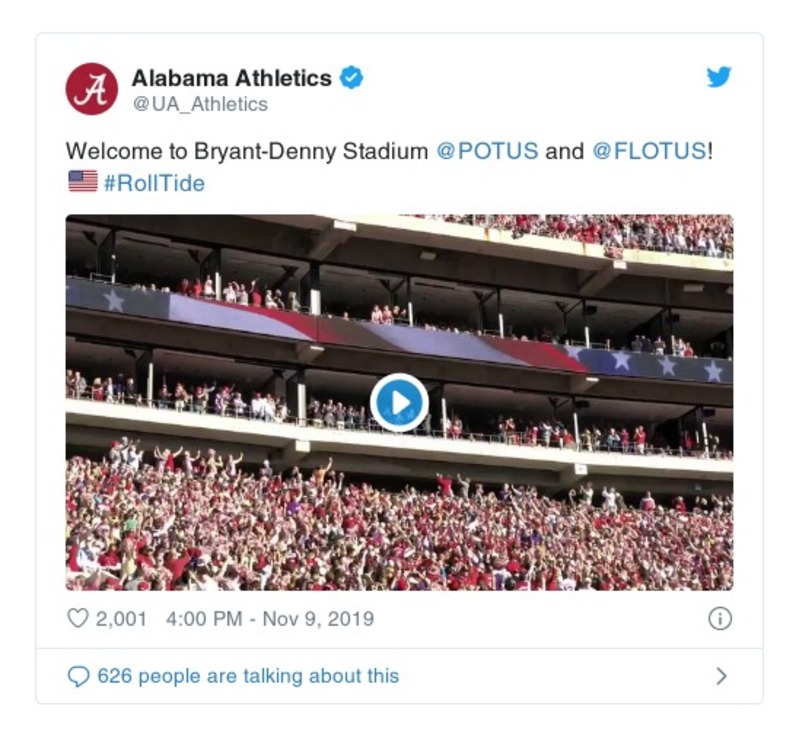Click the 2,001 likes count
This screenshot has height=741, width=799.
click(121, 619)
